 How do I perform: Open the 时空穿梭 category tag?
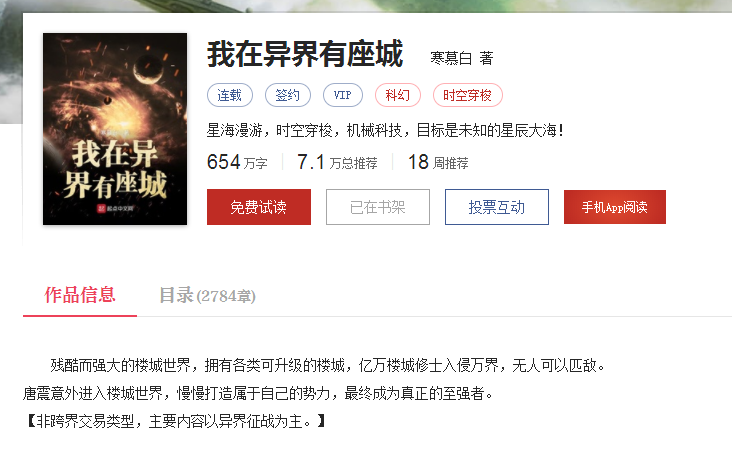468,95
